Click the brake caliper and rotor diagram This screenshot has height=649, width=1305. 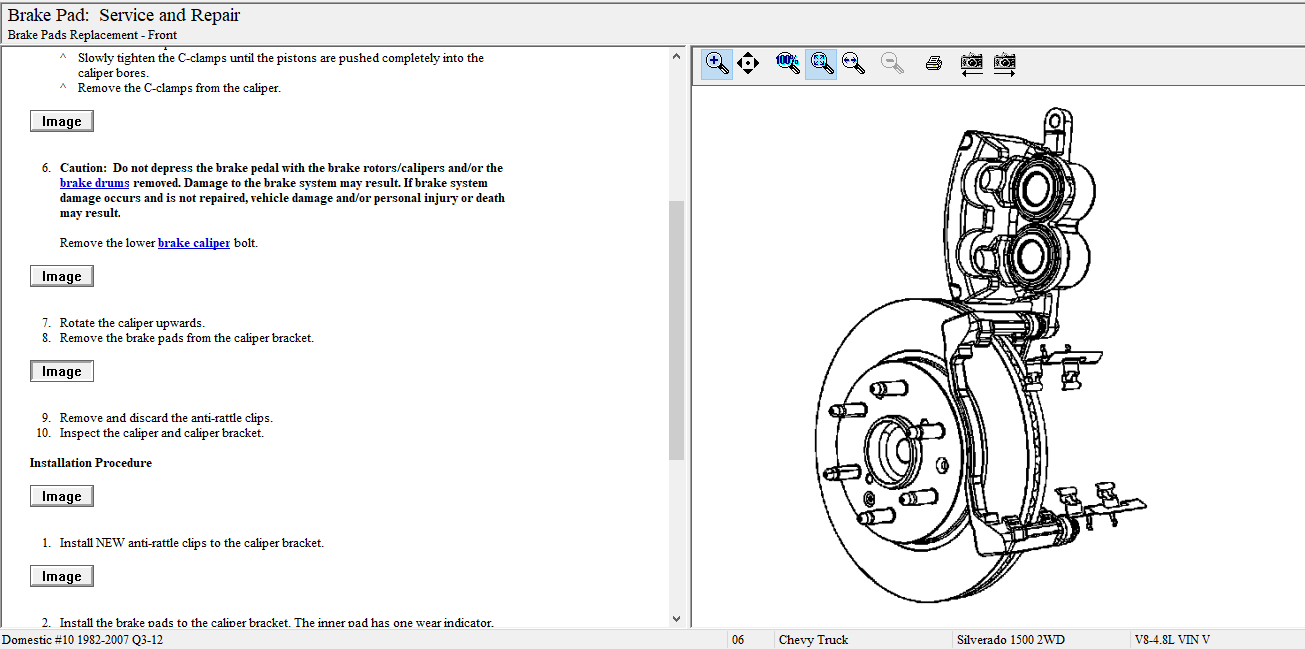tap(980, 355)
